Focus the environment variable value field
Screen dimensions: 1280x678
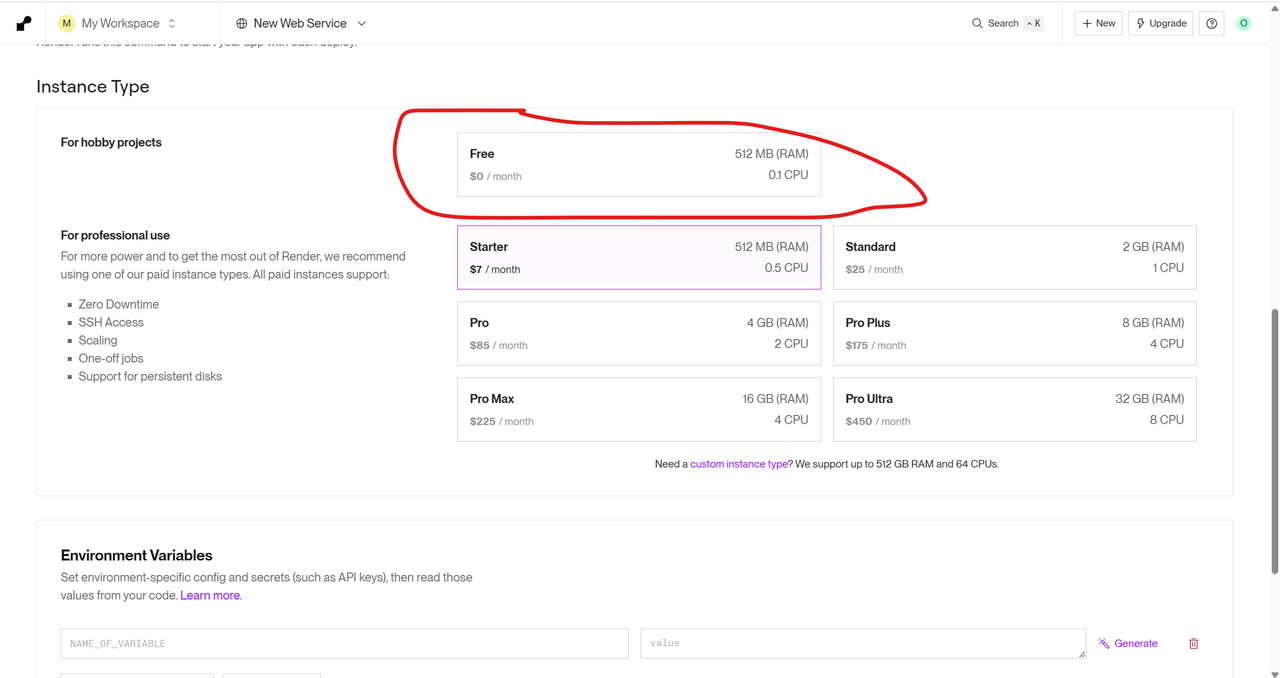pos(863,643)
